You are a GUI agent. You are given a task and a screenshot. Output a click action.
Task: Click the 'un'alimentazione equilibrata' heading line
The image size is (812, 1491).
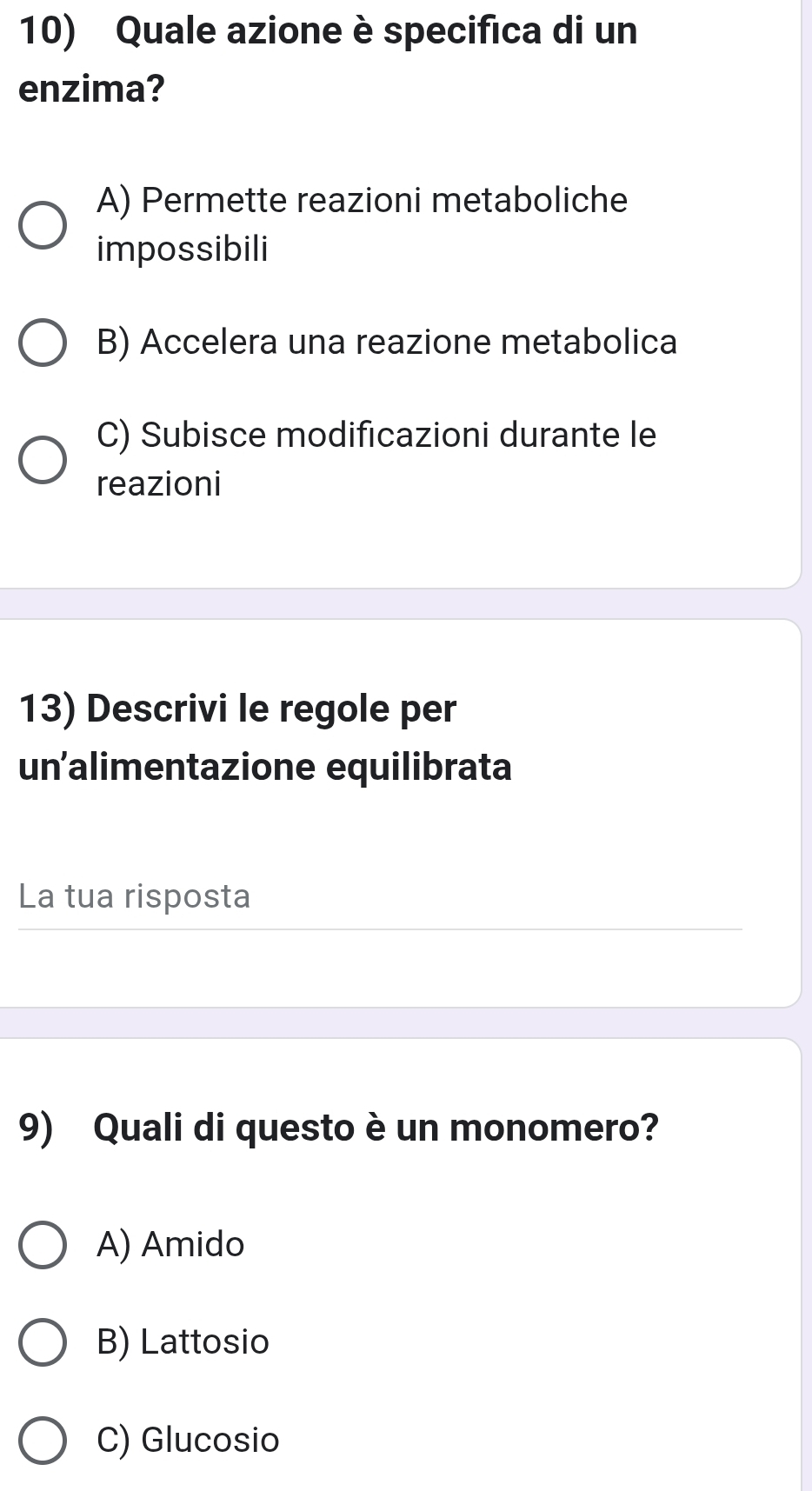tap(265, 768)
